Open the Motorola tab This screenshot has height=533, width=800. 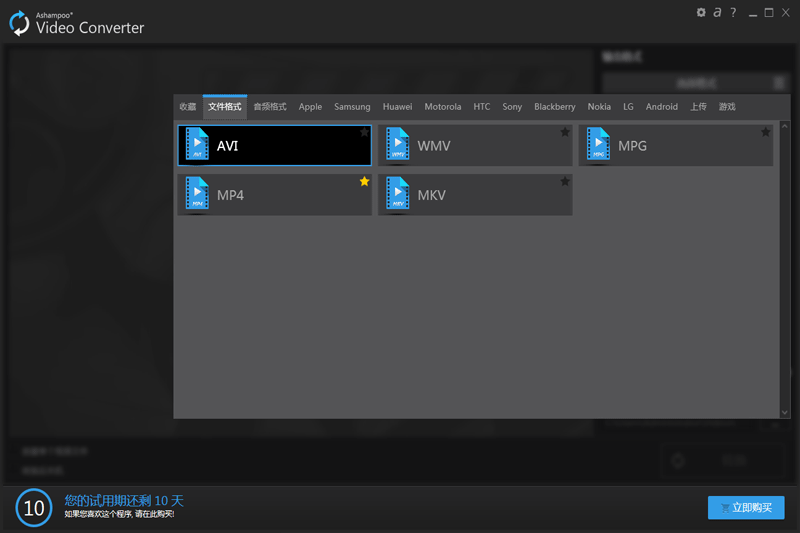[x=443, y=107]
